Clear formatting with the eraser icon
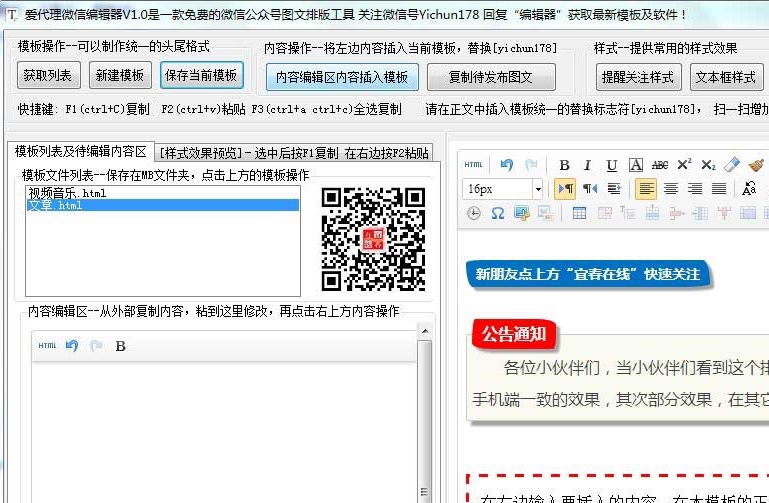The width and height of the screenshot is (769, 503). pyautogui.click(x=732, y=165)
